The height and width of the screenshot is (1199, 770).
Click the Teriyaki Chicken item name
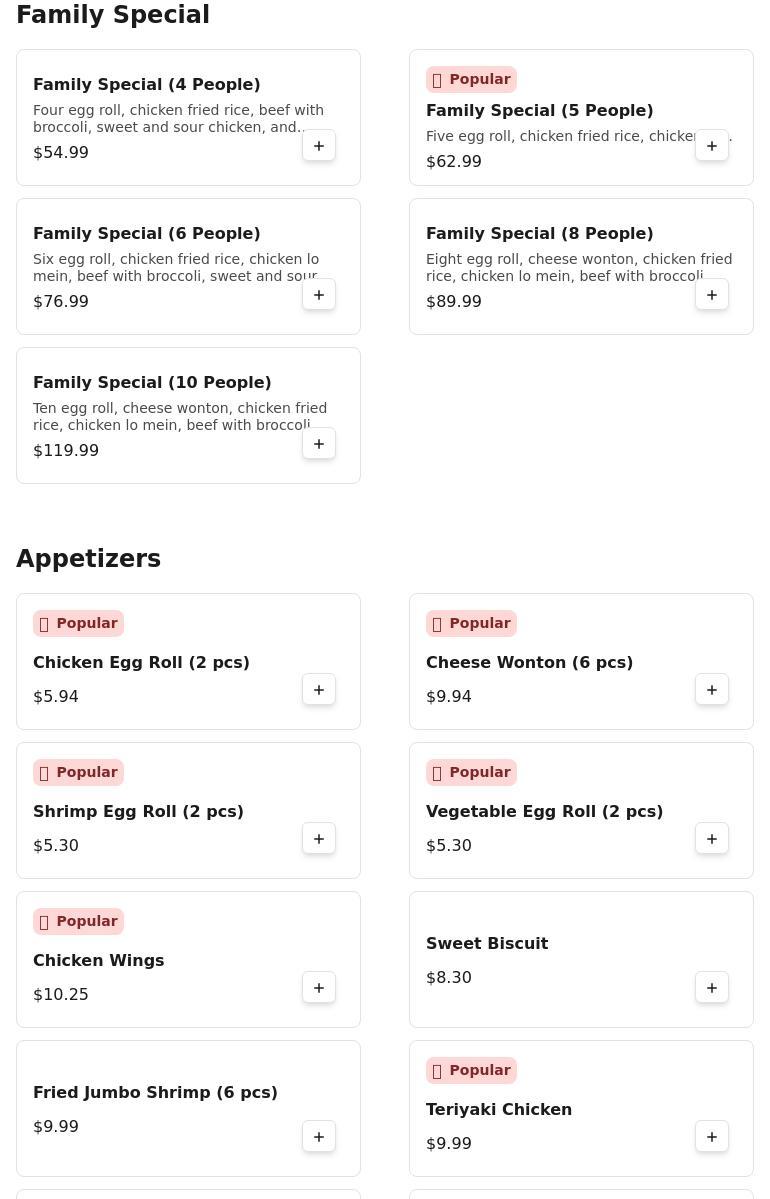tap(499, 1110)
